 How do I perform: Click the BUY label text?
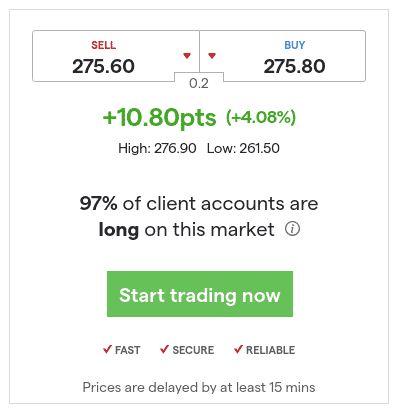point(295,45)
